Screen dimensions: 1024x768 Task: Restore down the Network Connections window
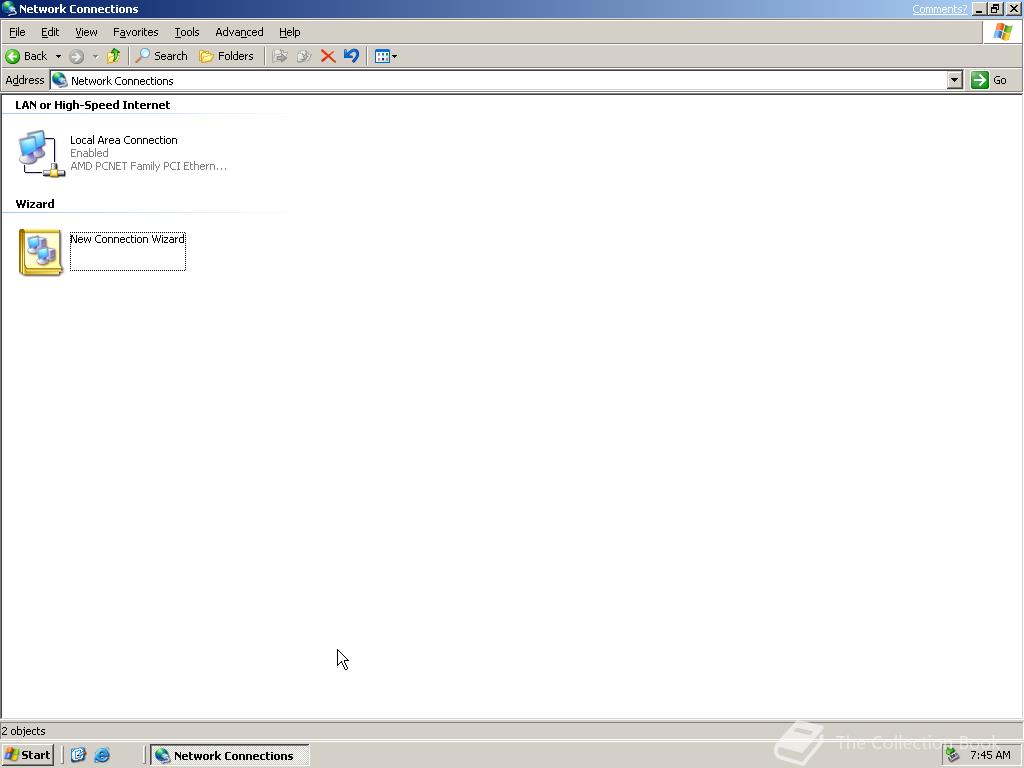(x=995, y=9)
